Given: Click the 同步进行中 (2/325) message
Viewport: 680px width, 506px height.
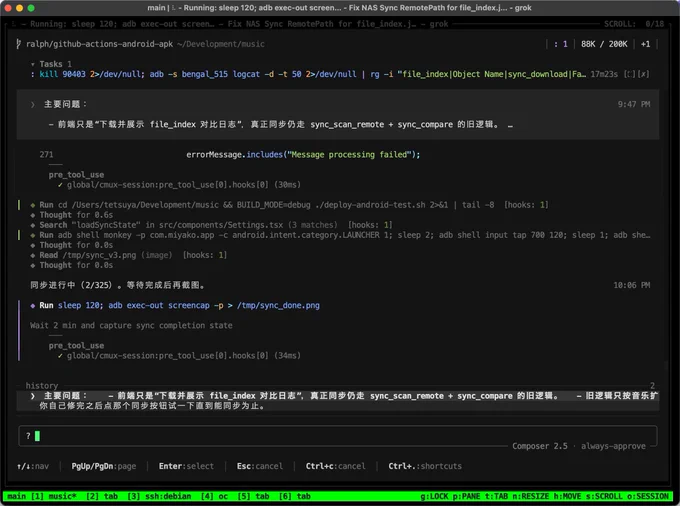Looking at the screenshot, I should [117, 285].
